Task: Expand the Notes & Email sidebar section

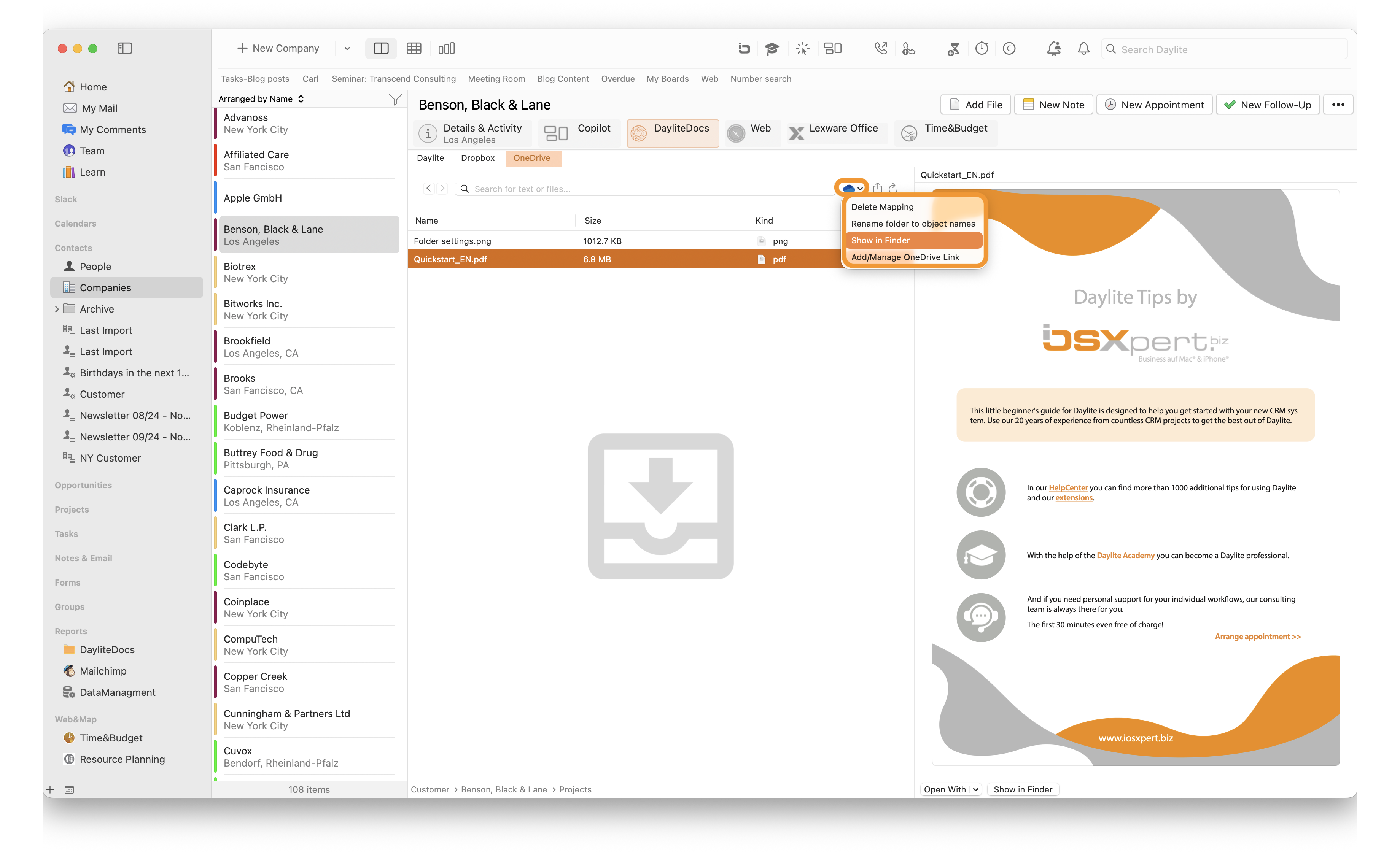Action: 83,558
